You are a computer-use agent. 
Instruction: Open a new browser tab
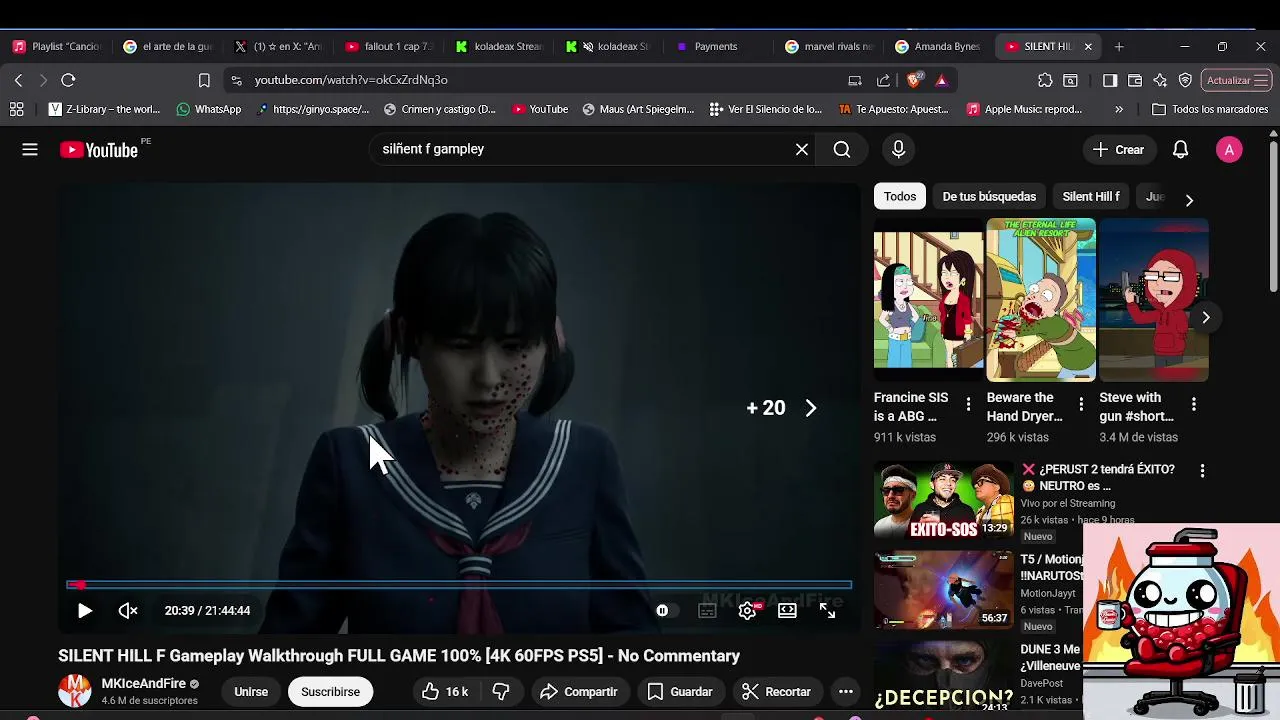1119,46
